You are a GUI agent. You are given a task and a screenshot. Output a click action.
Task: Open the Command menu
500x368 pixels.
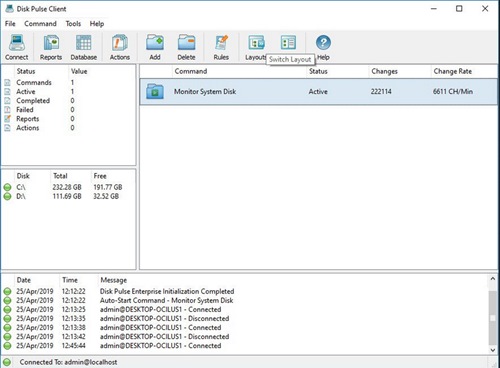[x=40, y=24]
